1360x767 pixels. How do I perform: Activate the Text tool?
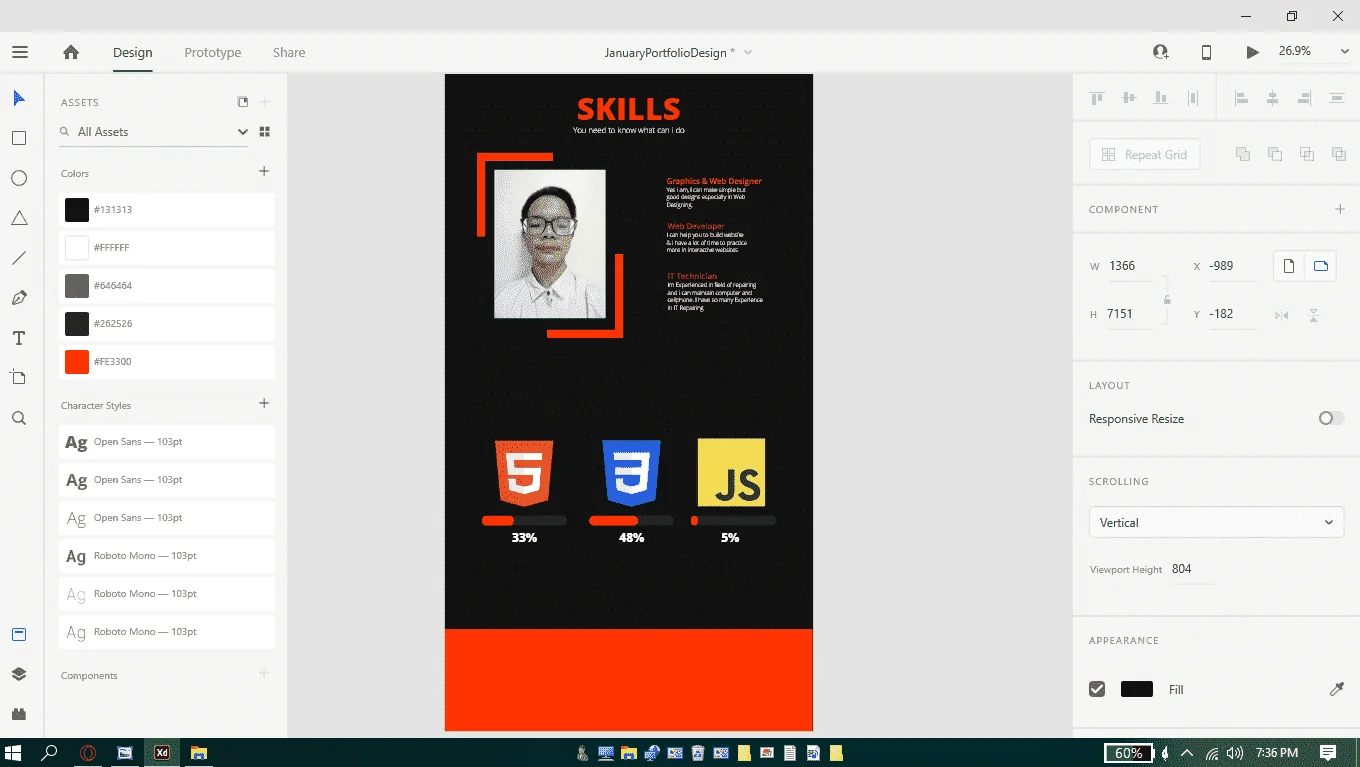(19, 338)
